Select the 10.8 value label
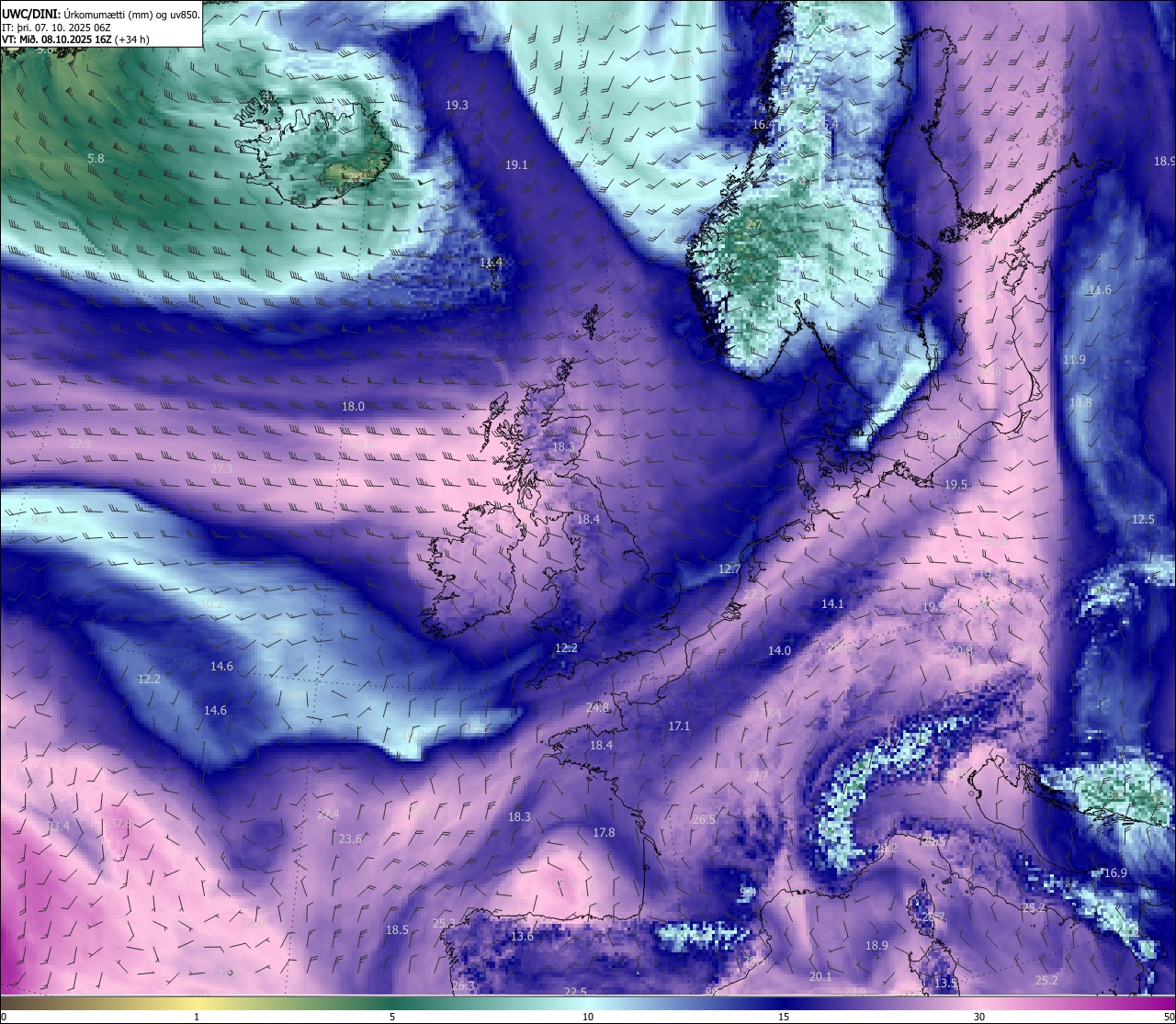The width and height of the screenshot is (1176, 1024). point(1080,403)
